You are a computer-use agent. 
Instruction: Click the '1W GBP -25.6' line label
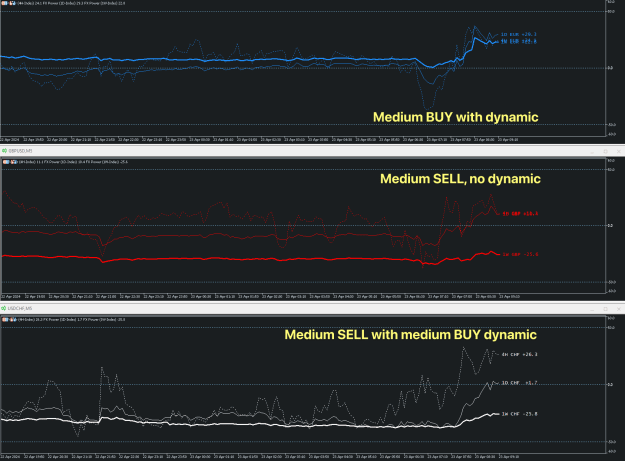point(520,254)
